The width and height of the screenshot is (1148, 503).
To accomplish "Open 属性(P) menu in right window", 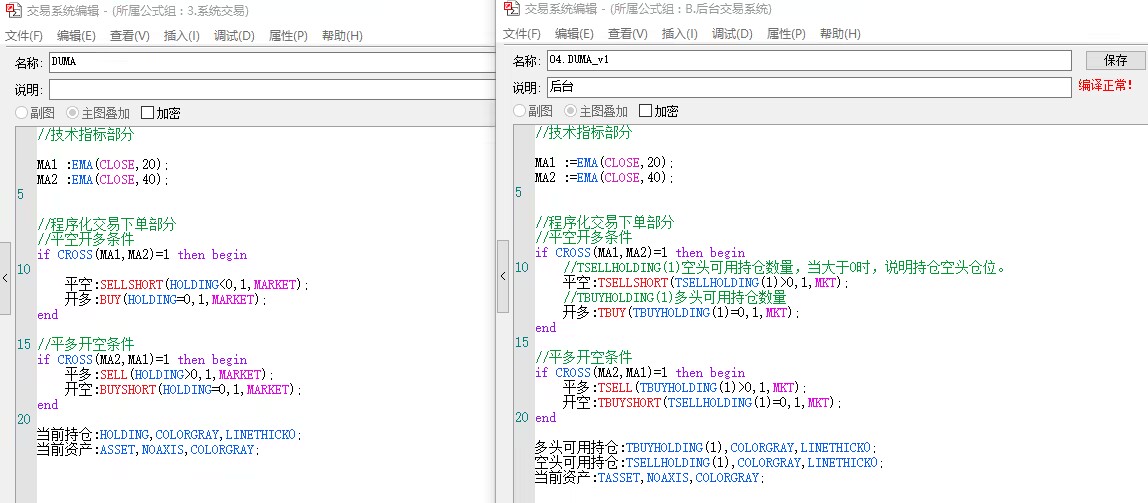I will 786,34.
